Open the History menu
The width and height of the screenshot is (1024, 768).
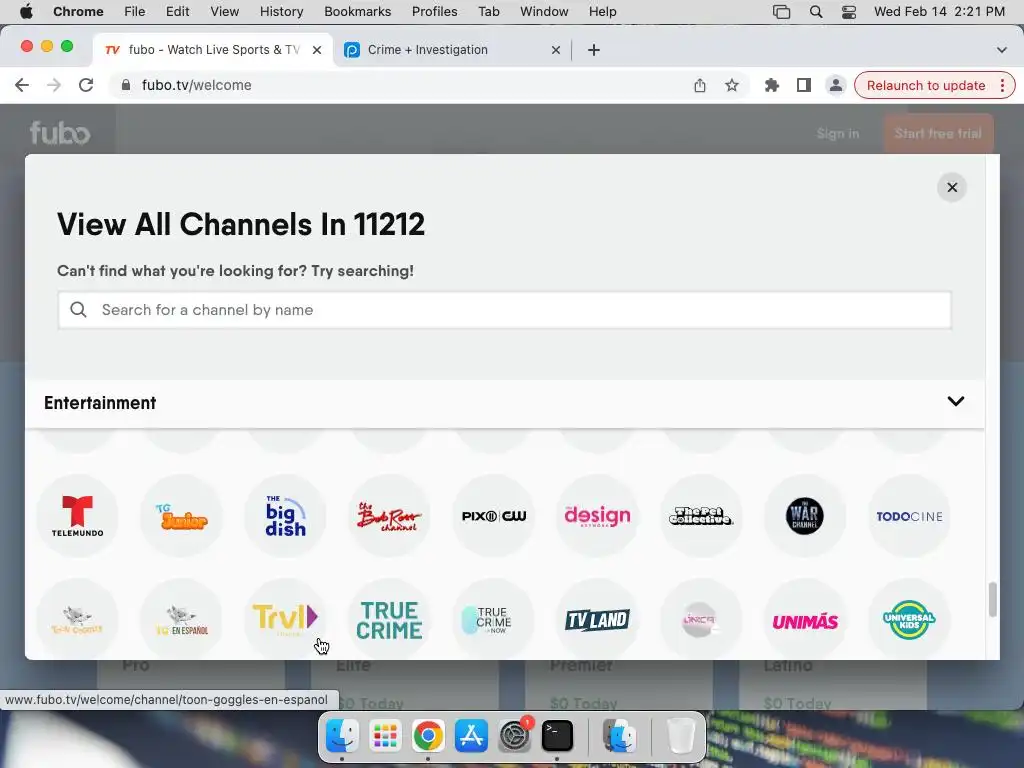[281, 11]
